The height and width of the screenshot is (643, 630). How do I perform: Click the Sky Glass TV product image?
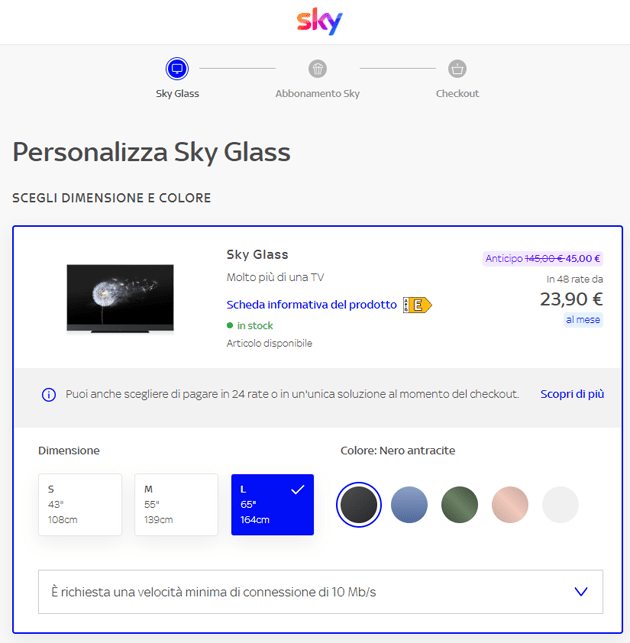pos(120,298)
